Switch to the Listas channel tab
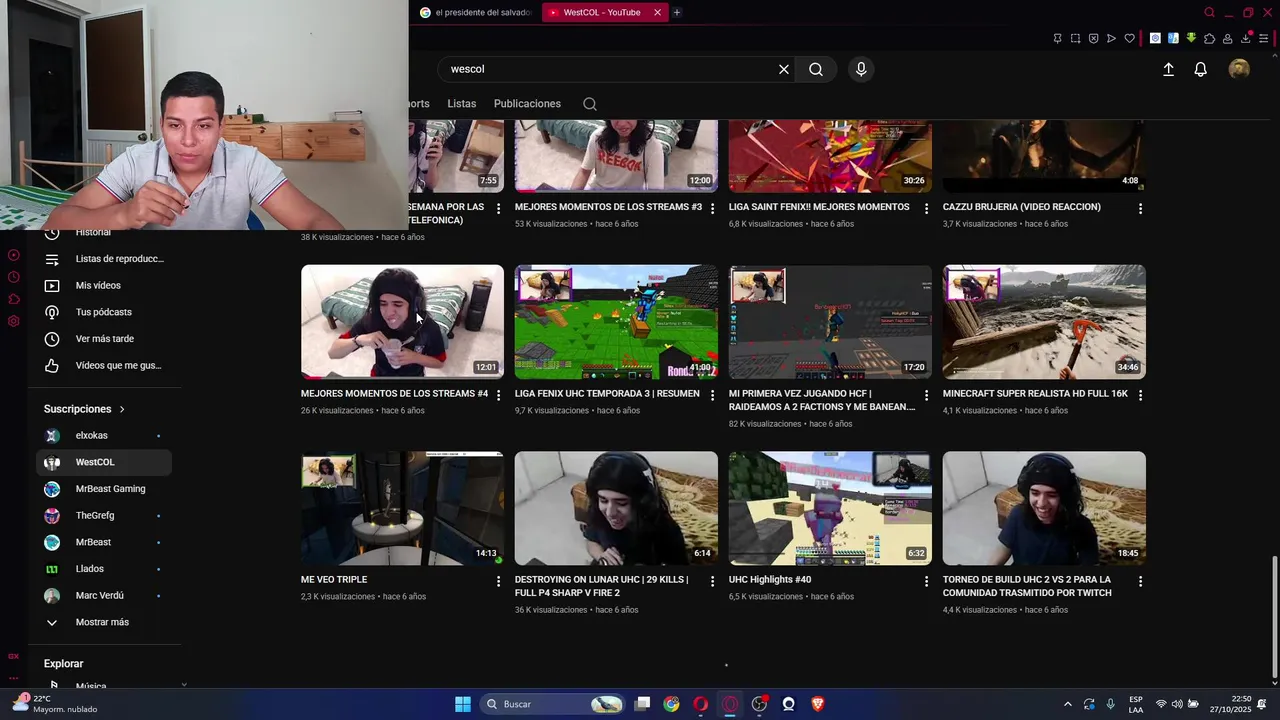 [462, 104]
